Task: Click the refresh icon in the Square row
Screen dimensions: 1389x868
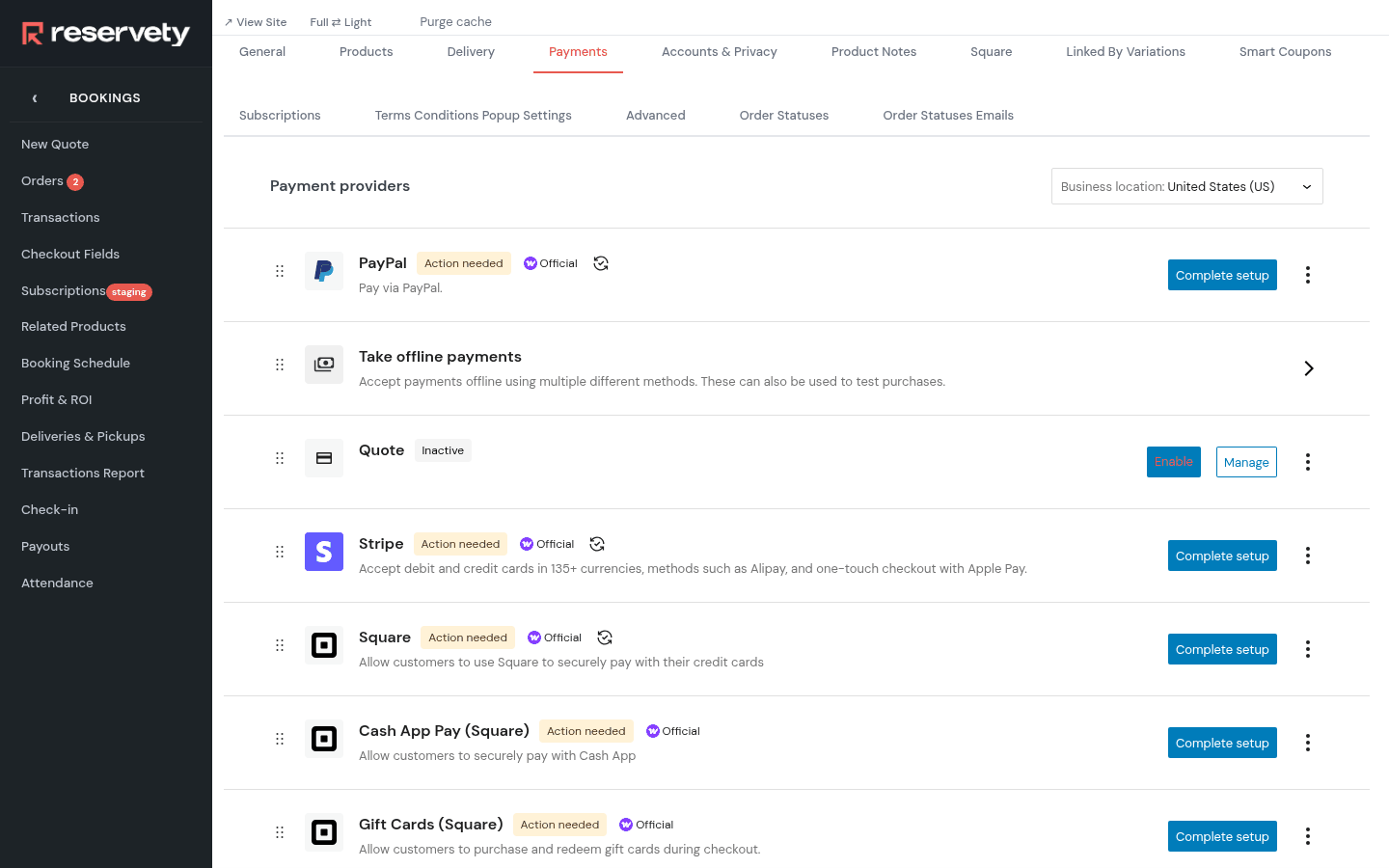Action: (x=605, y=637)
